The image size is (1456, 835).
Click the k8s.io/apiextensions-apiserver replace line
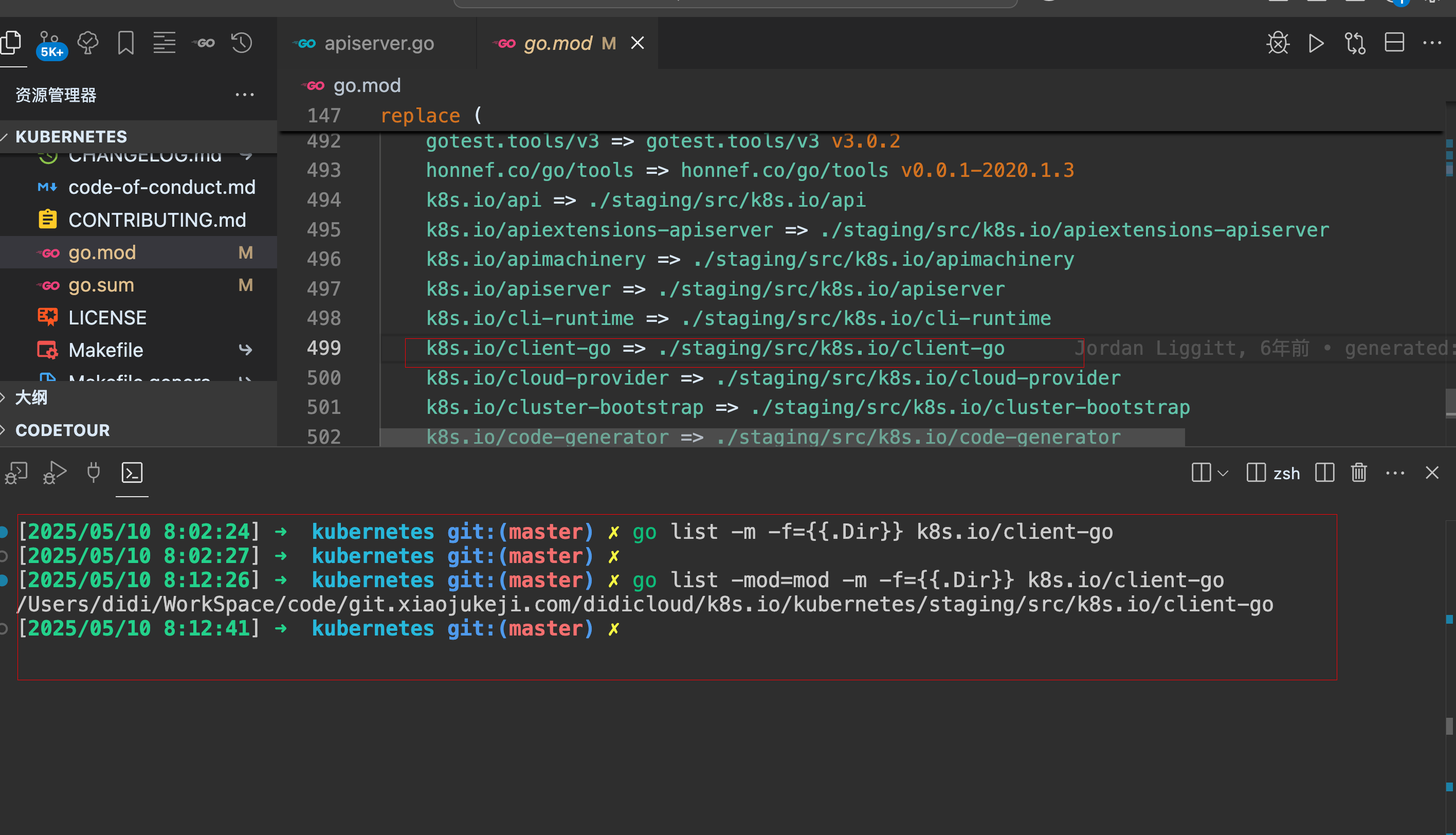click(877, 230)
